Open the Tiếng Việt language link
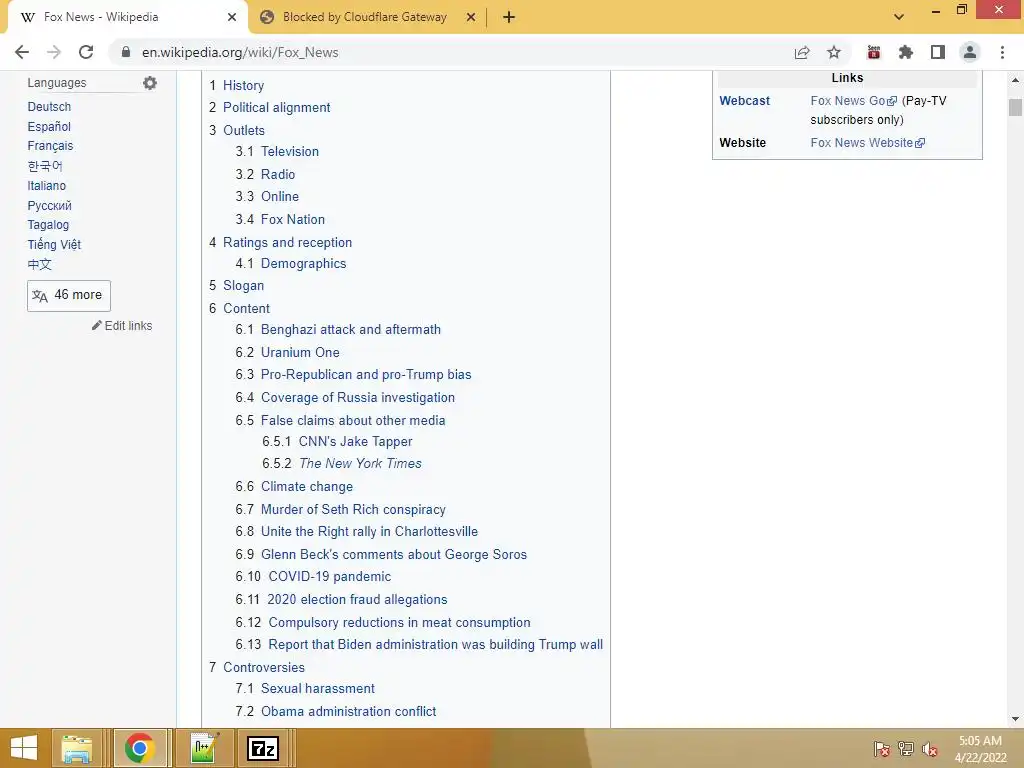Viewport: 1024px width, 768px height. click(x=54, y=244)
